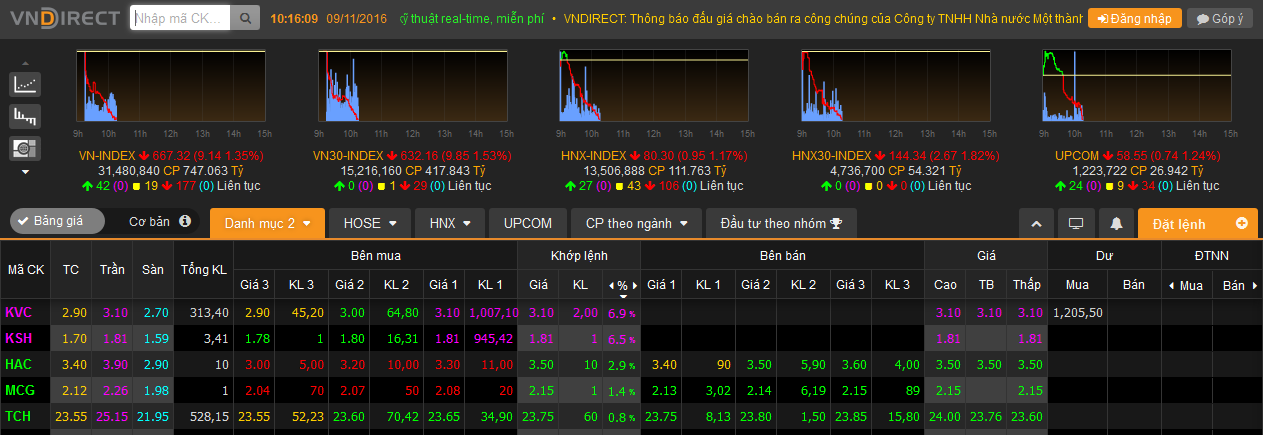Click the Sàn column header

click(x=153, y=270)
